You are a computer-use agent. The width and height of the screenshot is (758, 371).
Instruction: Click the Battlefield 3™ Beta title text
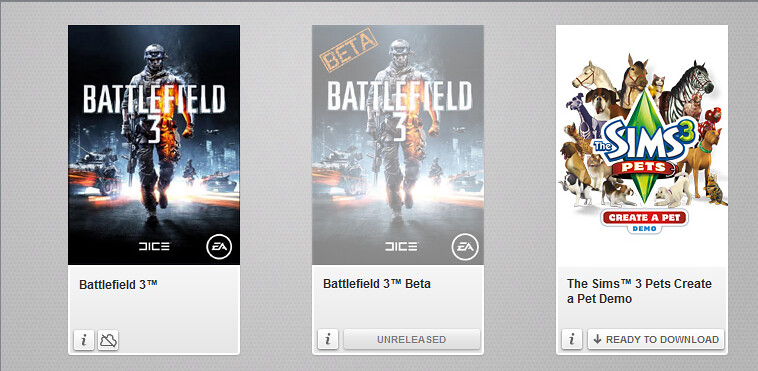pos(377,284)
